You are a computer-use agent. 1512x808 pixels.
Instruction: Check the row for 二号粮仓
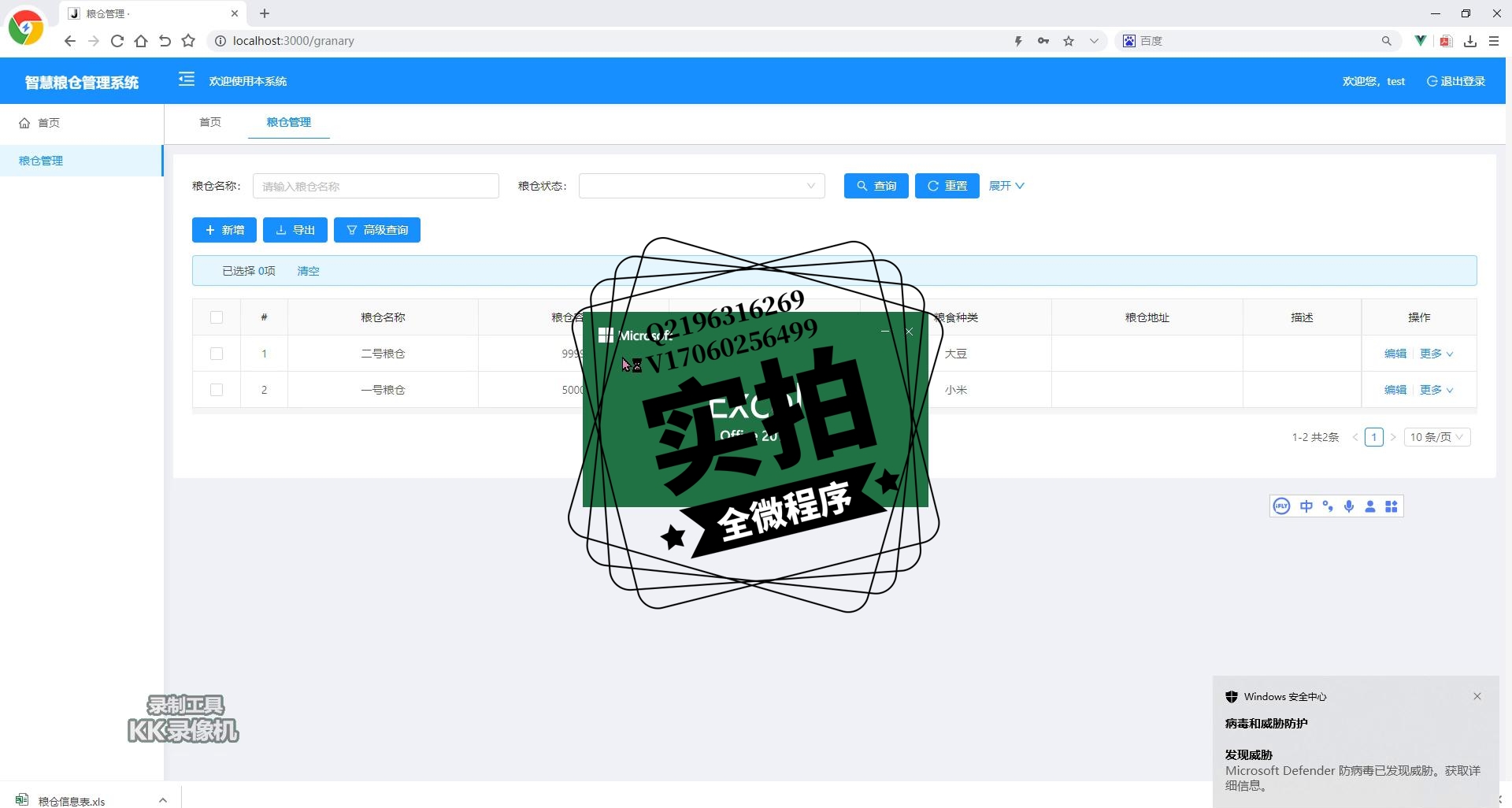pos(217,354)
